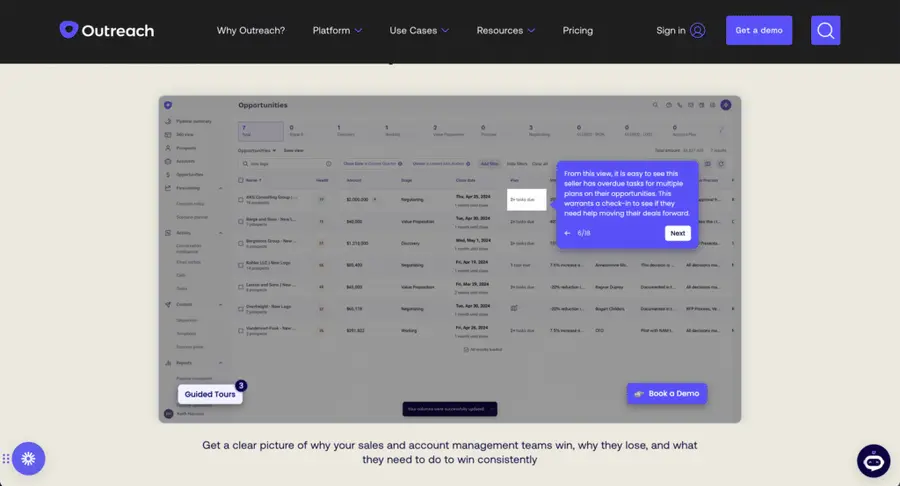Image resolution: width=900 pixels, height=486 pixels.
Task: Collapse the Reports sidebar section chevron
Action: 220,363
